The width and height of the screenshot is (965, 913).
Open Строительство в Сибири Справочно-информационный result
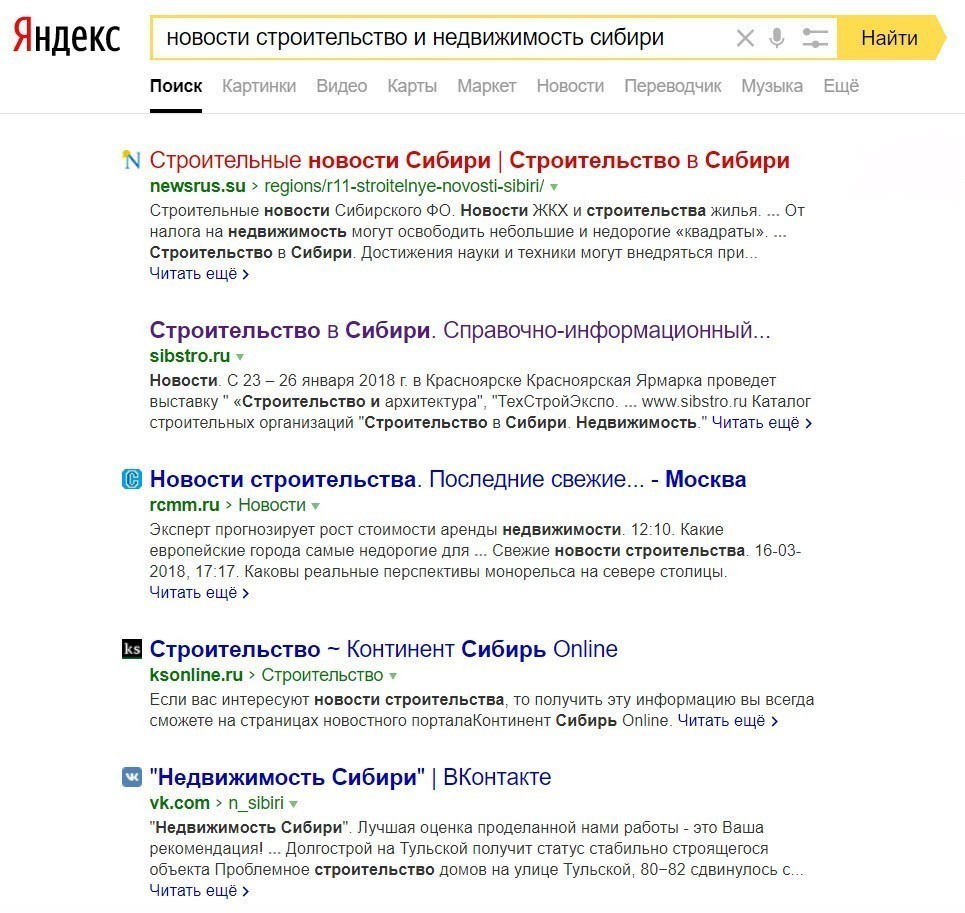[460, 330]
